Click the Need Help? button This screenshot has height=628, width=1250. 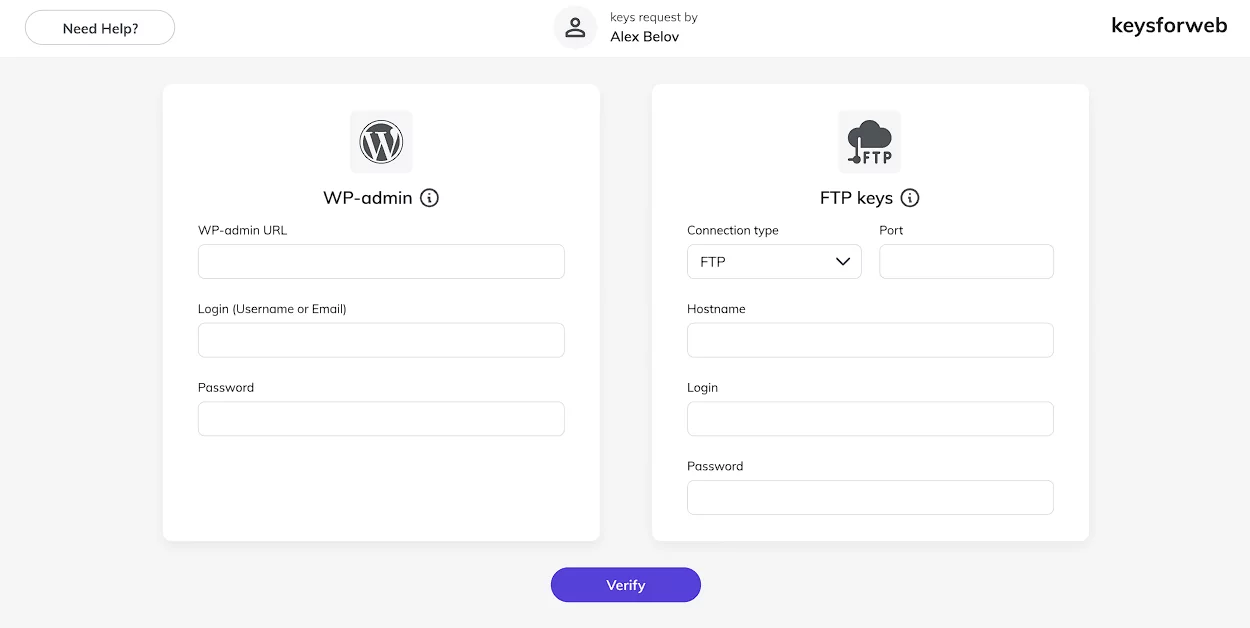[x=100, y=28]
